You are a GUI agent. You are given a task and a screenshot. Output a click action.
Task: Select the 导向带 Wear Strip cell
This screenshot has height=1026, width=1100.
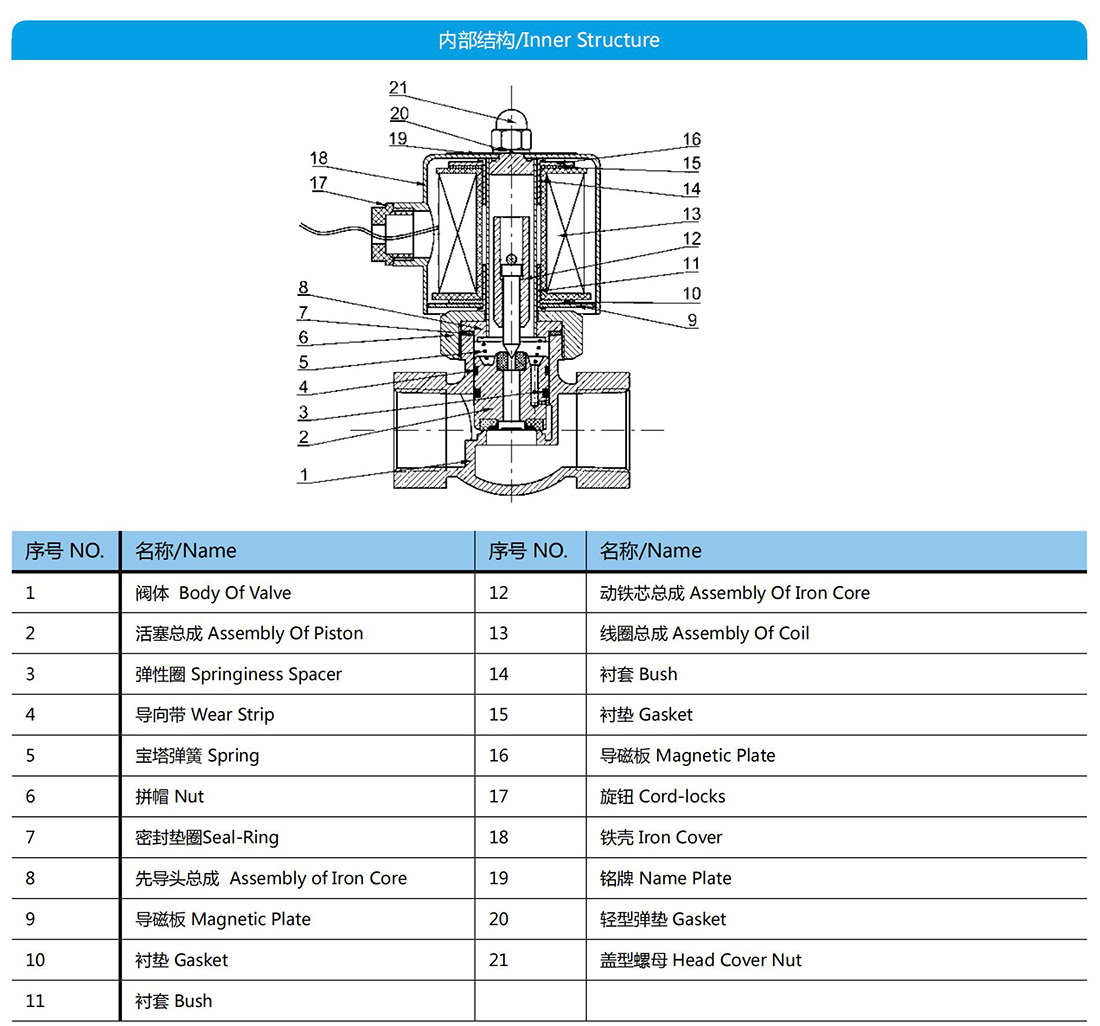pos(298,715)
